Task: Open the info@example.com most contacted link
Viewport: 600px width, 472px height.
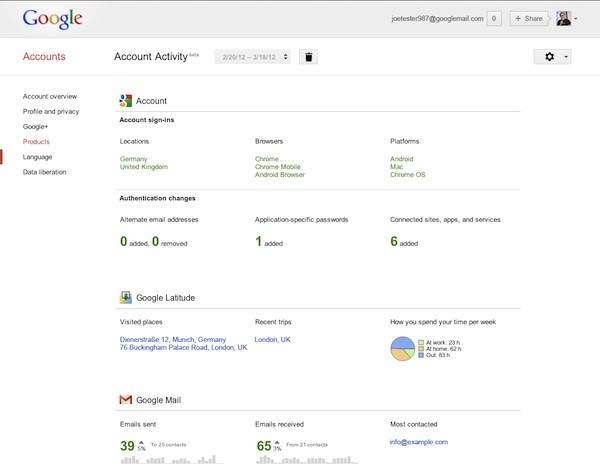Action: [419, 442]
